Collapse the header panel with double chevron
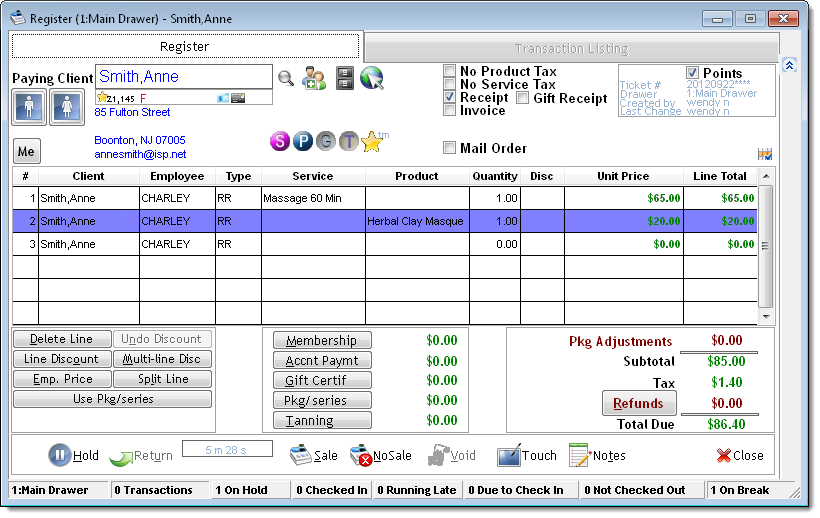The width and height of the screenshot is (820, 518). (x=789, y=65)
